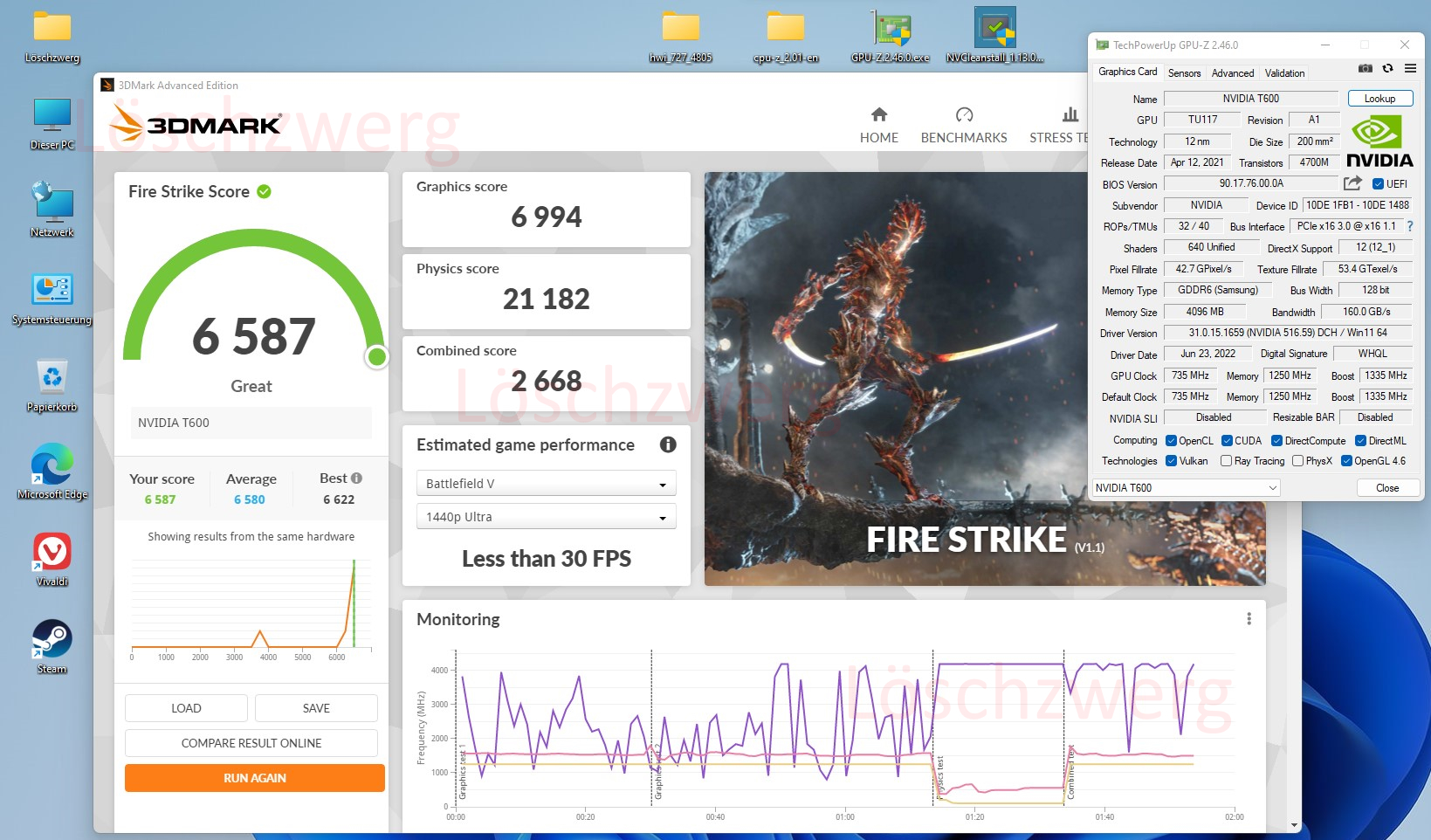
Task: Switch to the Graphics Card tab
Action: point(1128,72)
